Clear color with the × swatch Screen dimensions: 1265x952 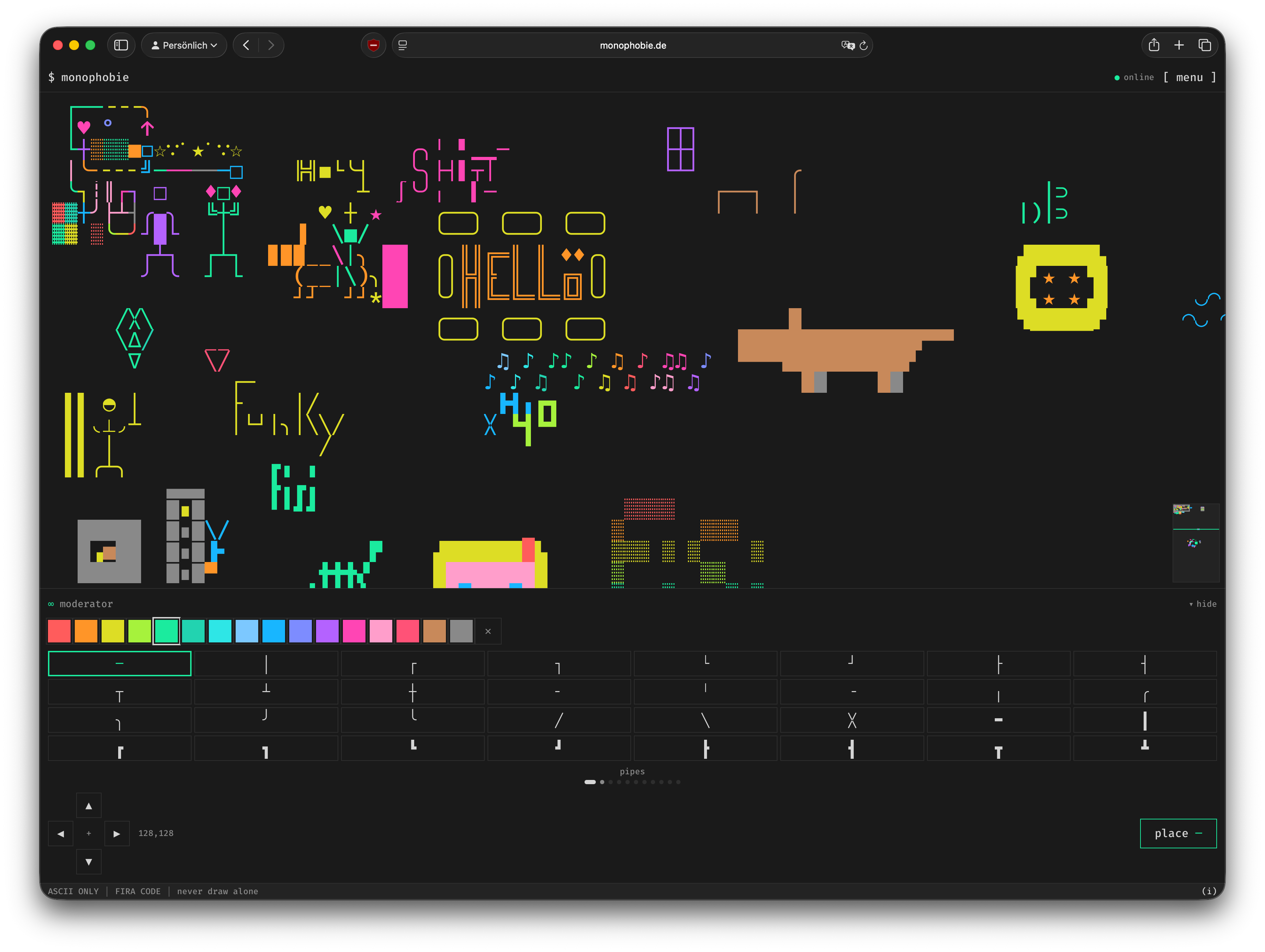point(488,631)
